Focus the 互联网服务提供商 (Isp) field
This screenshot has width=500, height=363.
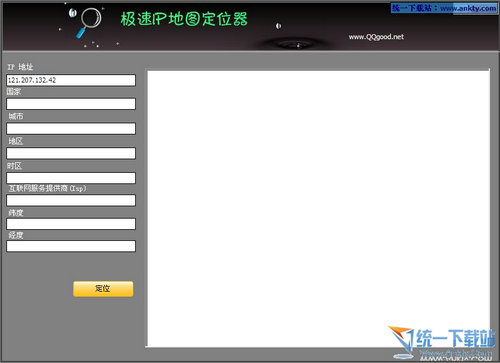tap(71, 200)
